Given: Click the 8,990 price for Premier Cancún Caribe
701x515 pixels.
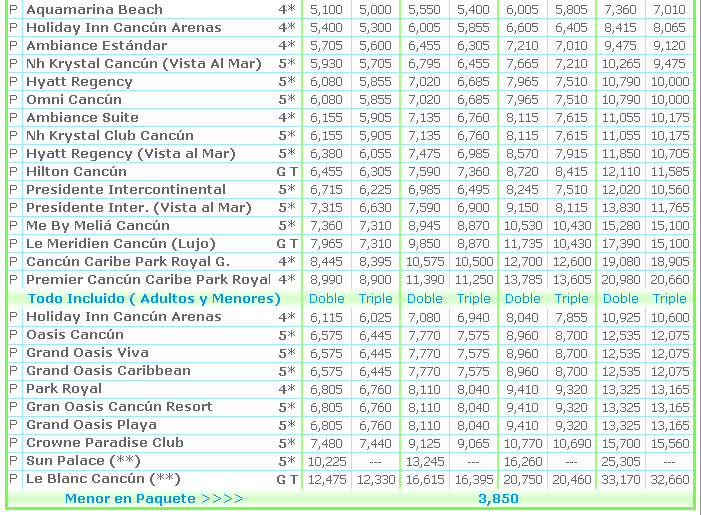Looking at the screenshot, I should [x=326, y=280].
